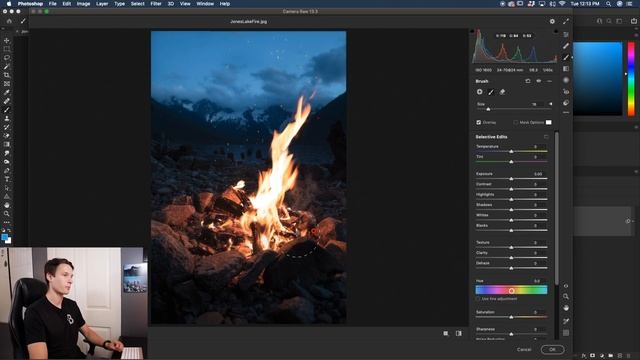Toggle the color sampler overlay tool
The height and width of the screenshot is (360, 640).
tap(566, 322)
